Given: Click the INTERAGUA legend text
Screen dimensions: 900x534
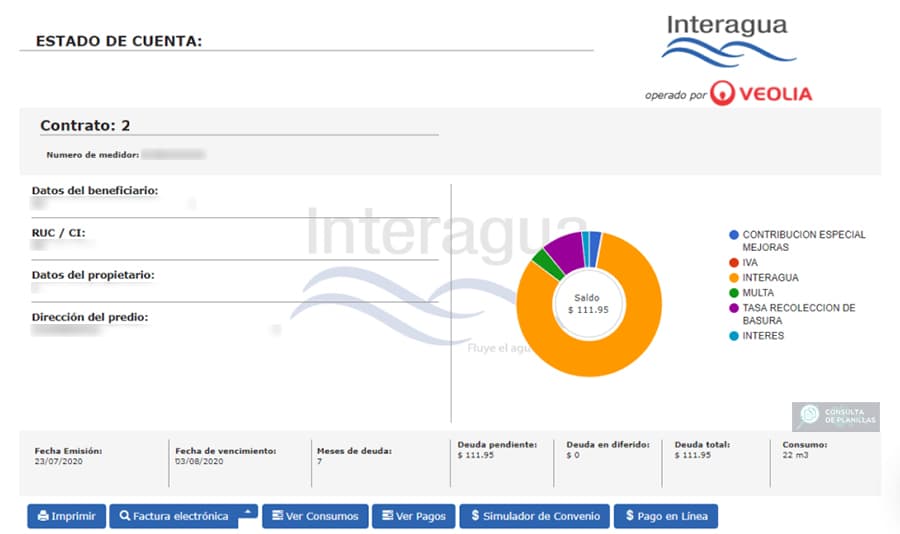Looking at the screenshot, I should tap(770, 278).
